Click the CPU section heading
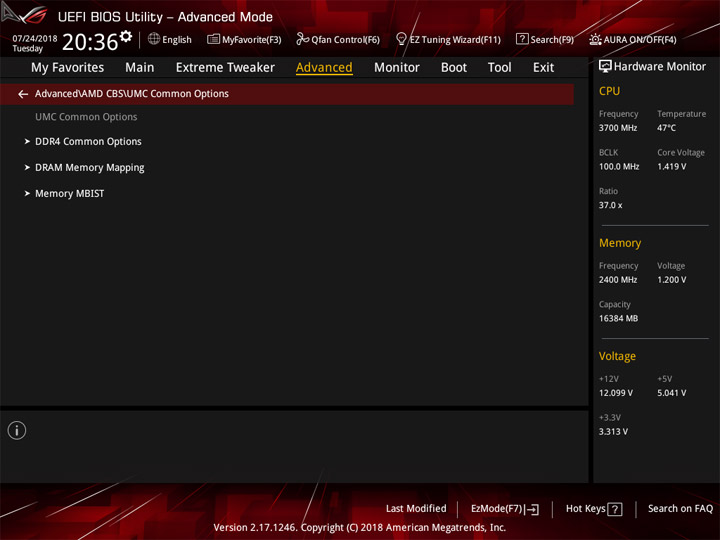 pyautogui.click(x=609, y=91)
